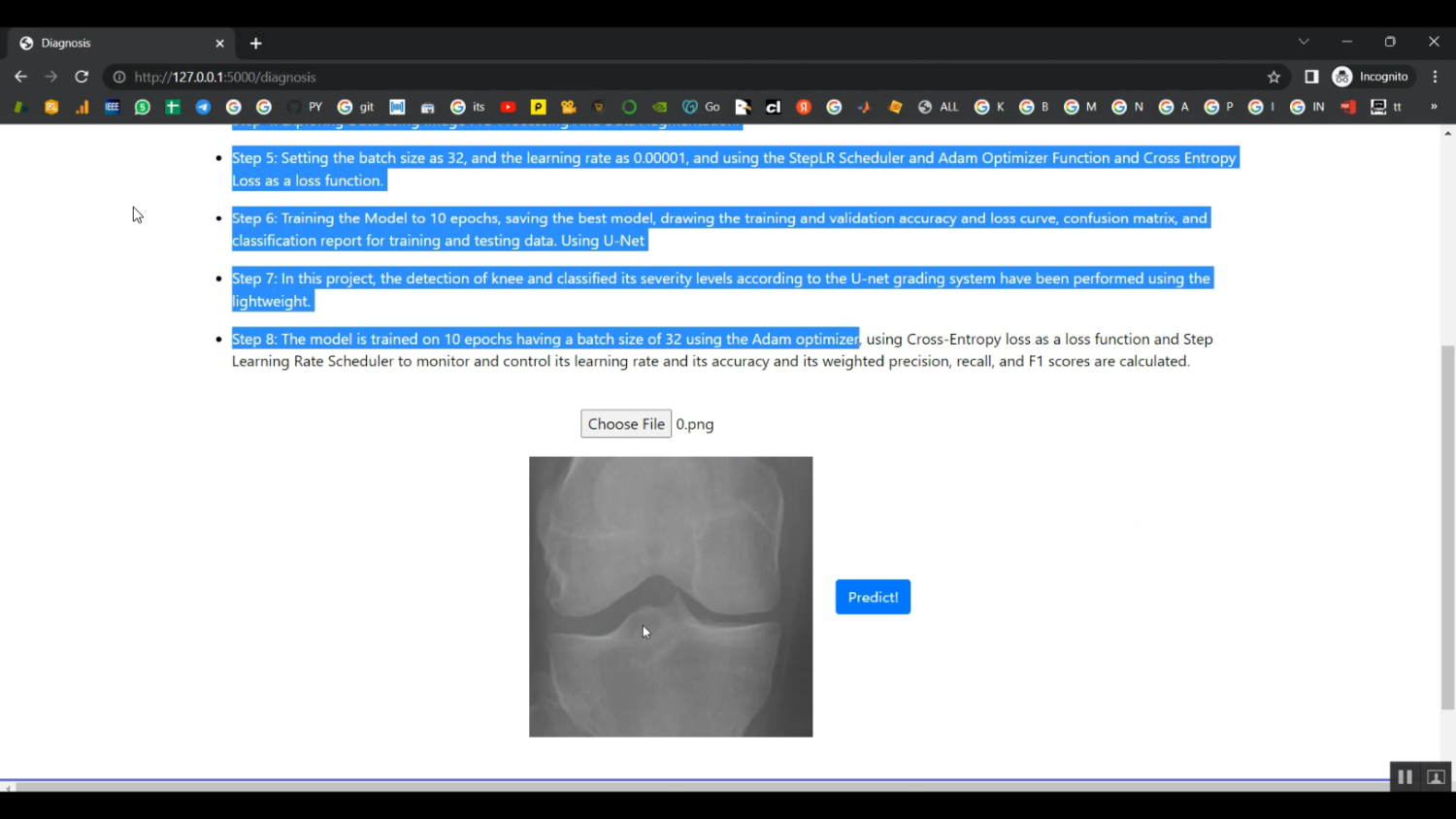Open the WhatsApp bookmark
This screenshot has width=1456, height=819.
coord(142,107)
